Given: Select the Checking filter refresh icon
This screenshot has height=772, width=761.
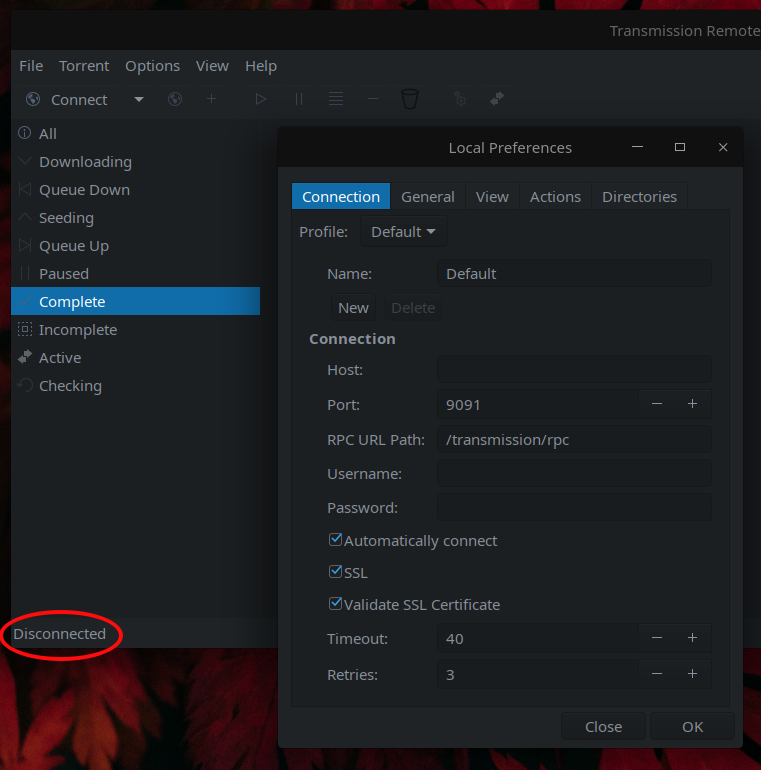Looking at the screenshot, I should coord(25,385).
